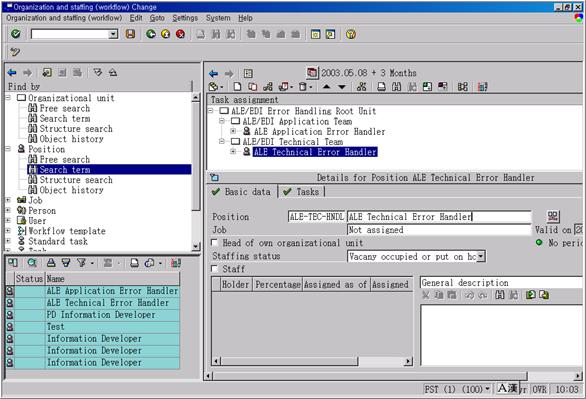Expand the Job tree node

[x=8, y=200]
